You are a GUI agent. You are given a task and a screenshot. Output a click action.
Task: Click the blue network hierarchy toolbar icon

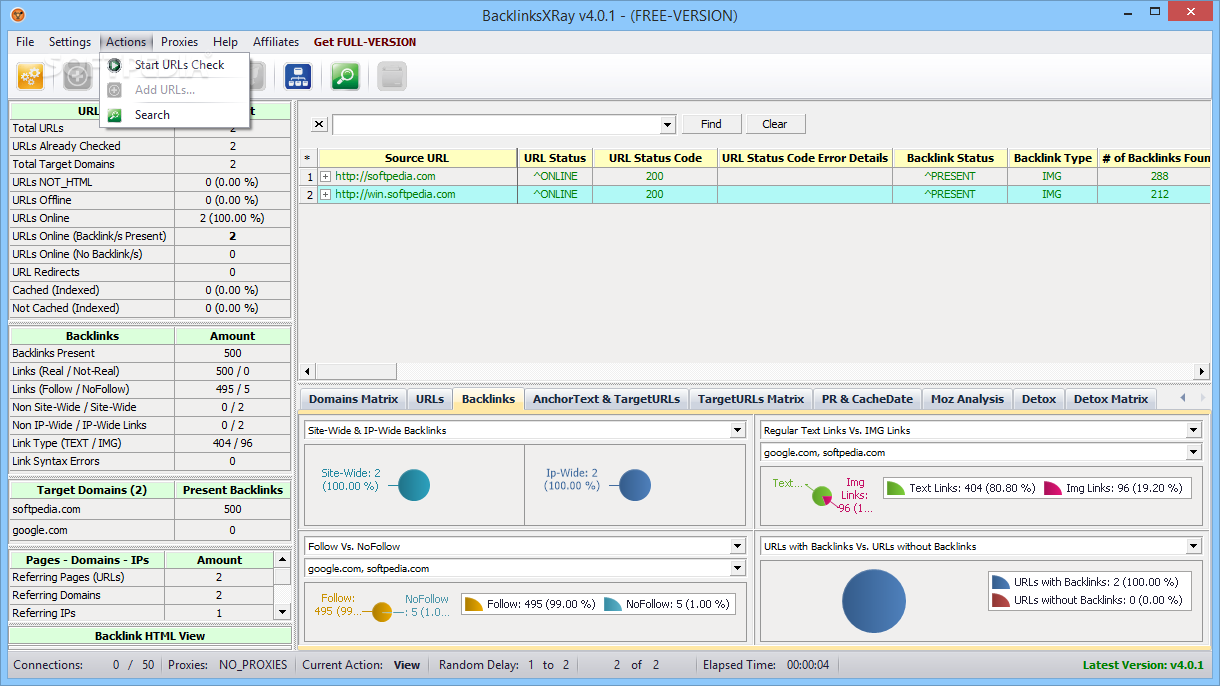click(x=297, y=76)
